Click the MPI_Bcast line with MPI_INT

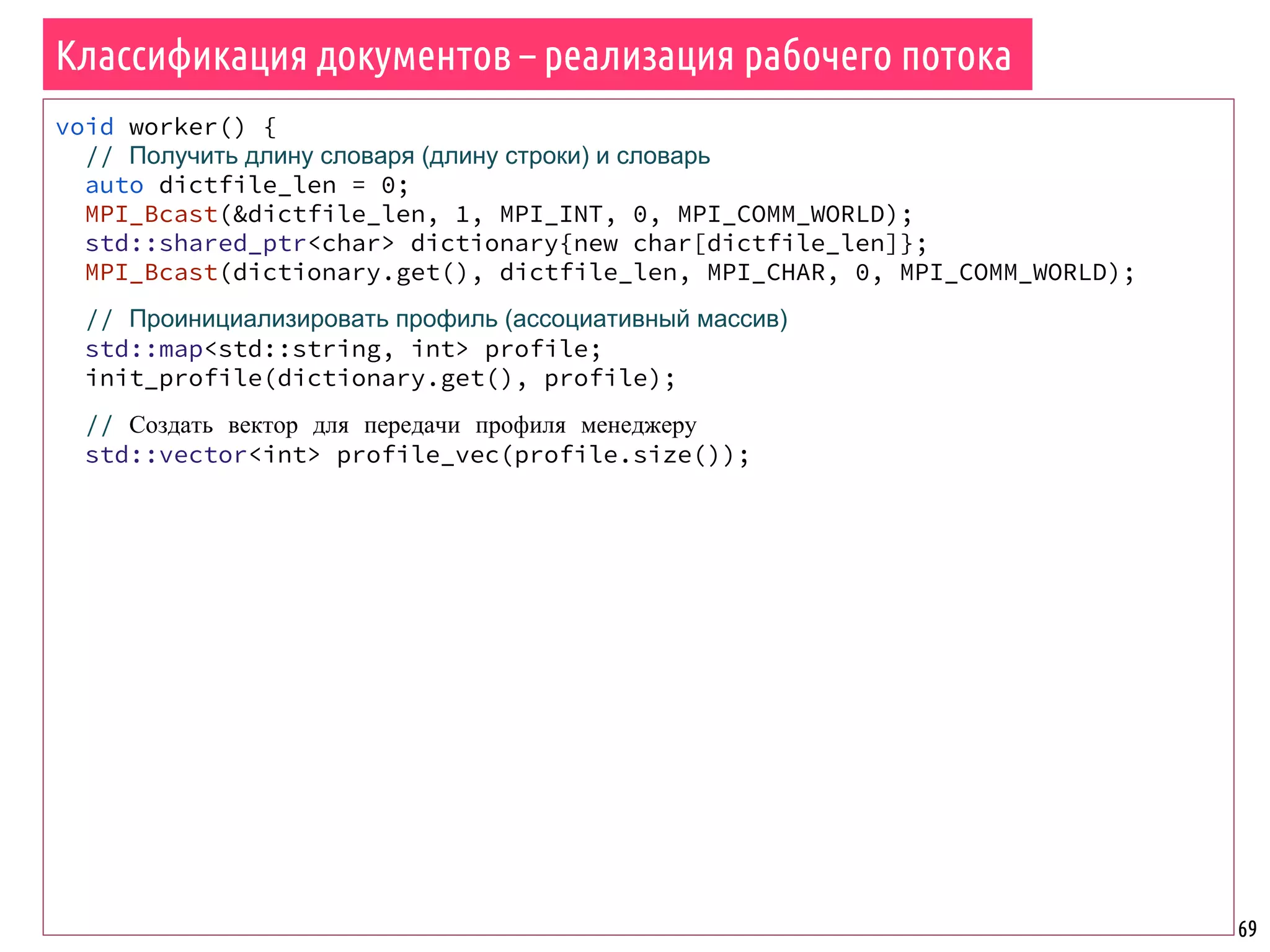pos(499,214)
